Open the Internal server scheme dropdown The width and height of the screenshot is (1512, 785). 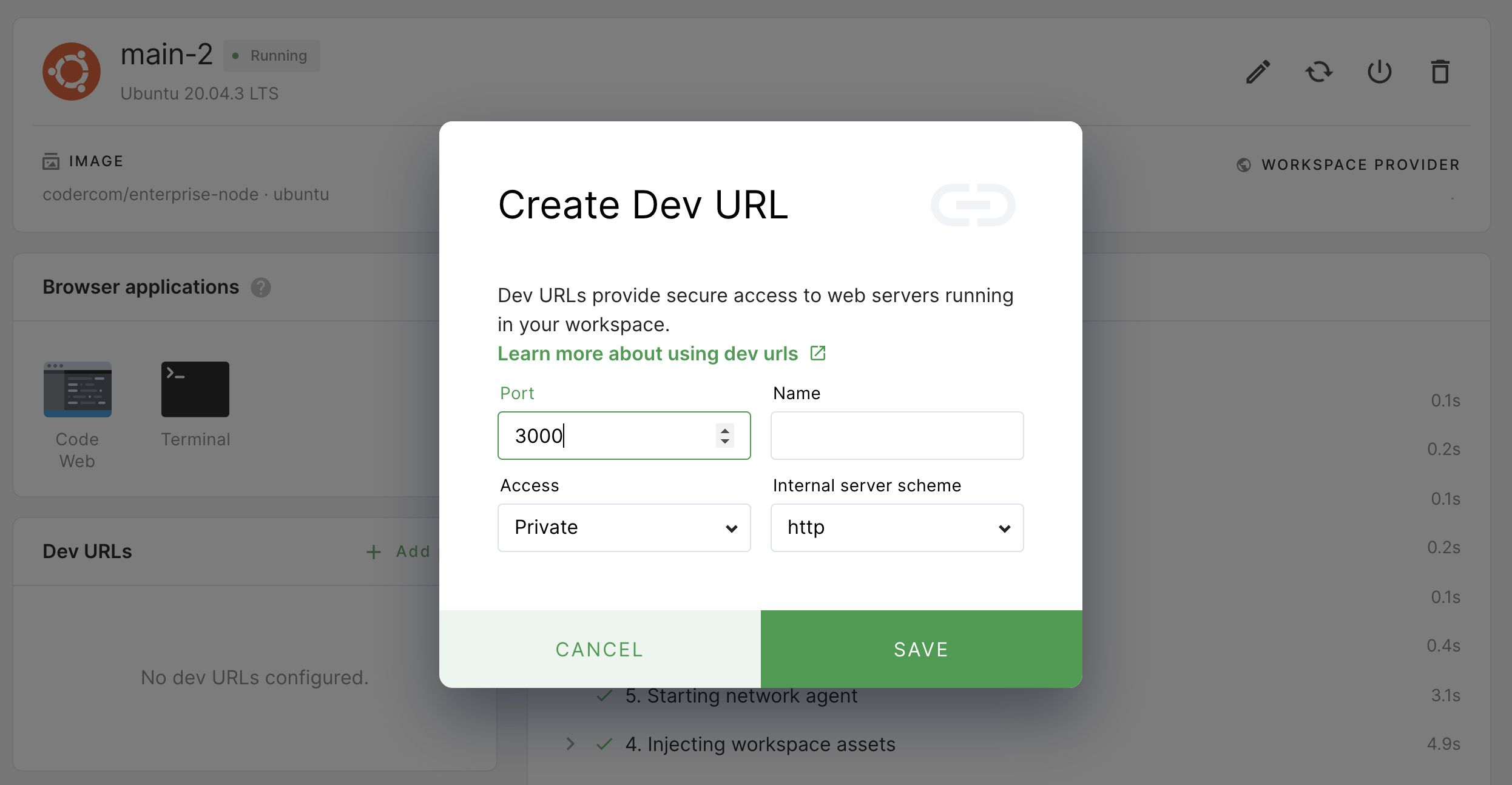pos(896,528)
